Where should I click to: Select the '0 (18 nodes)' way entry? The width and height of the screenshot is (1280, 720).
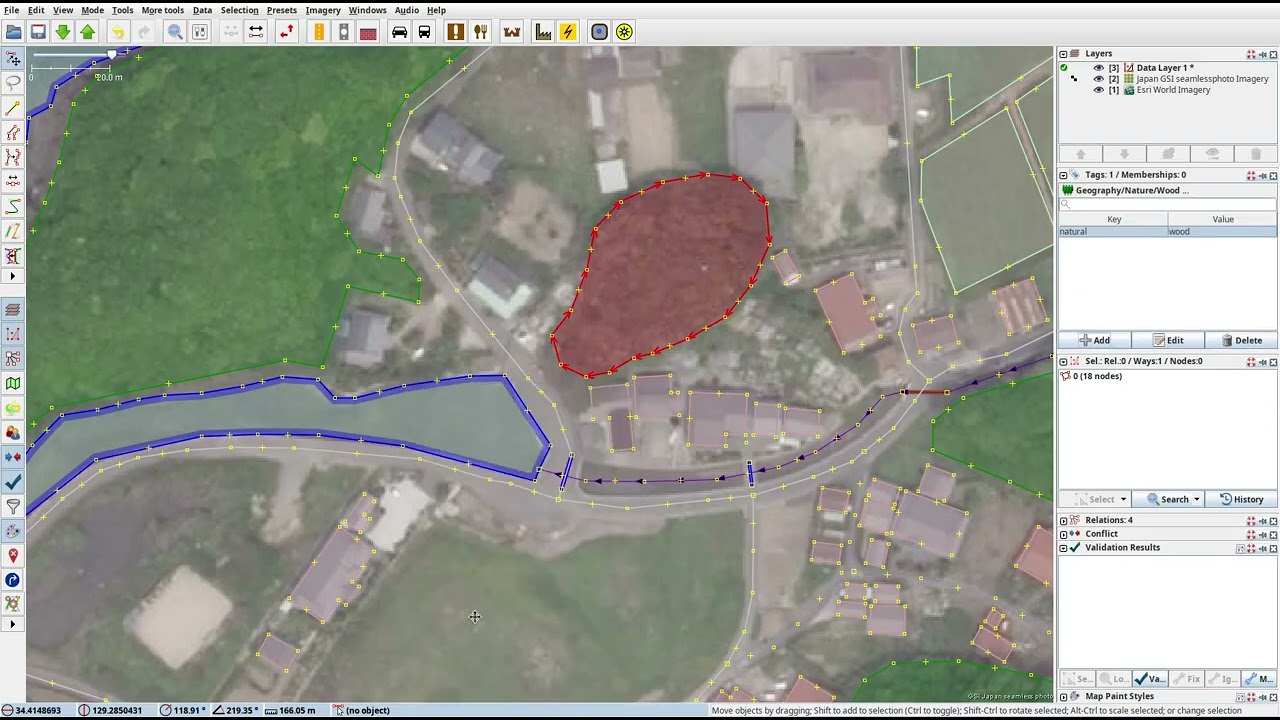(x=1097, y=376)
